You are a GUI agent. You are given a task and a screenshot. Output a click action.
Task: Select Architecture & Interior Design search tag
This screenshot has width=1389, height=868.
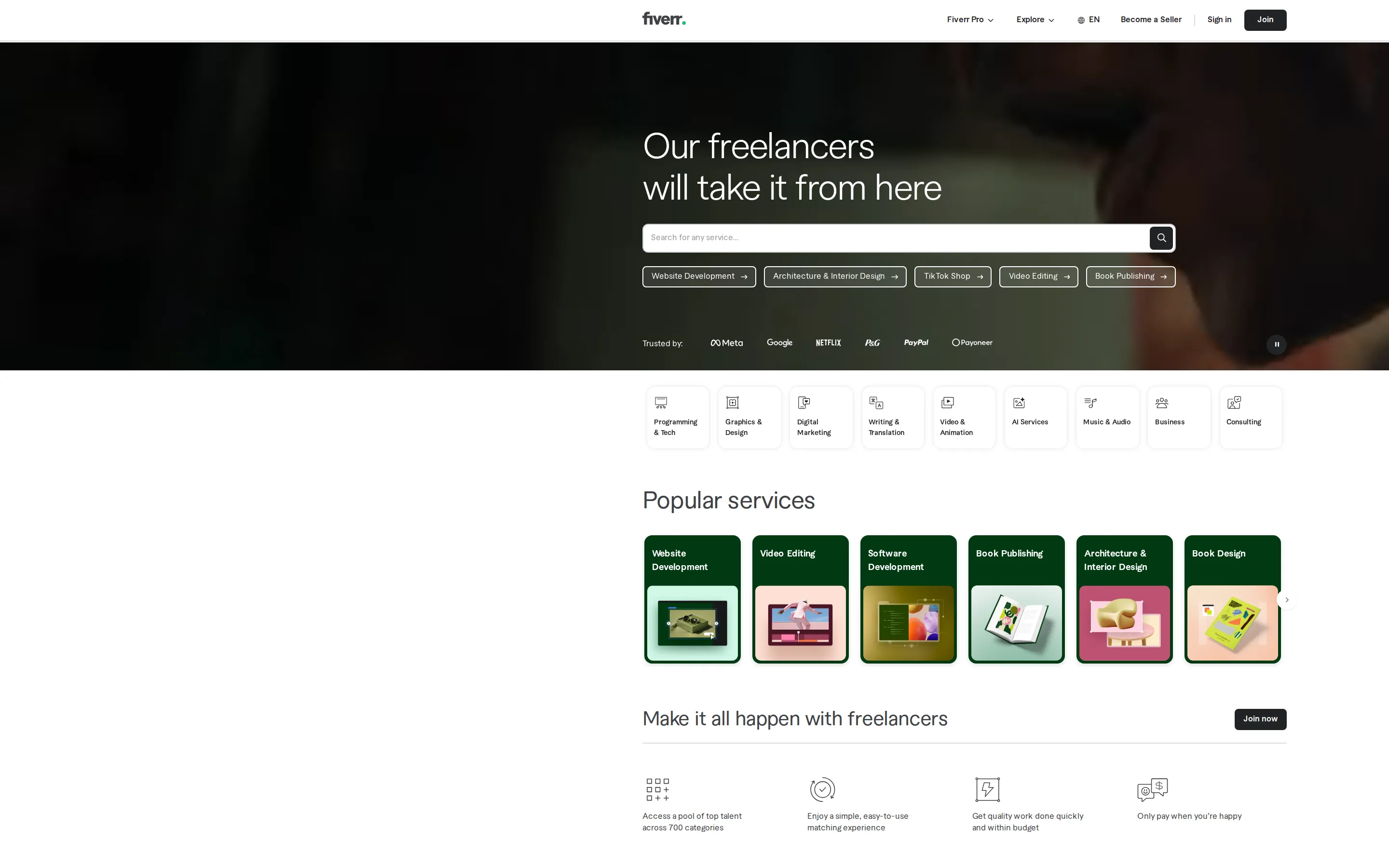tap(835, 277)
